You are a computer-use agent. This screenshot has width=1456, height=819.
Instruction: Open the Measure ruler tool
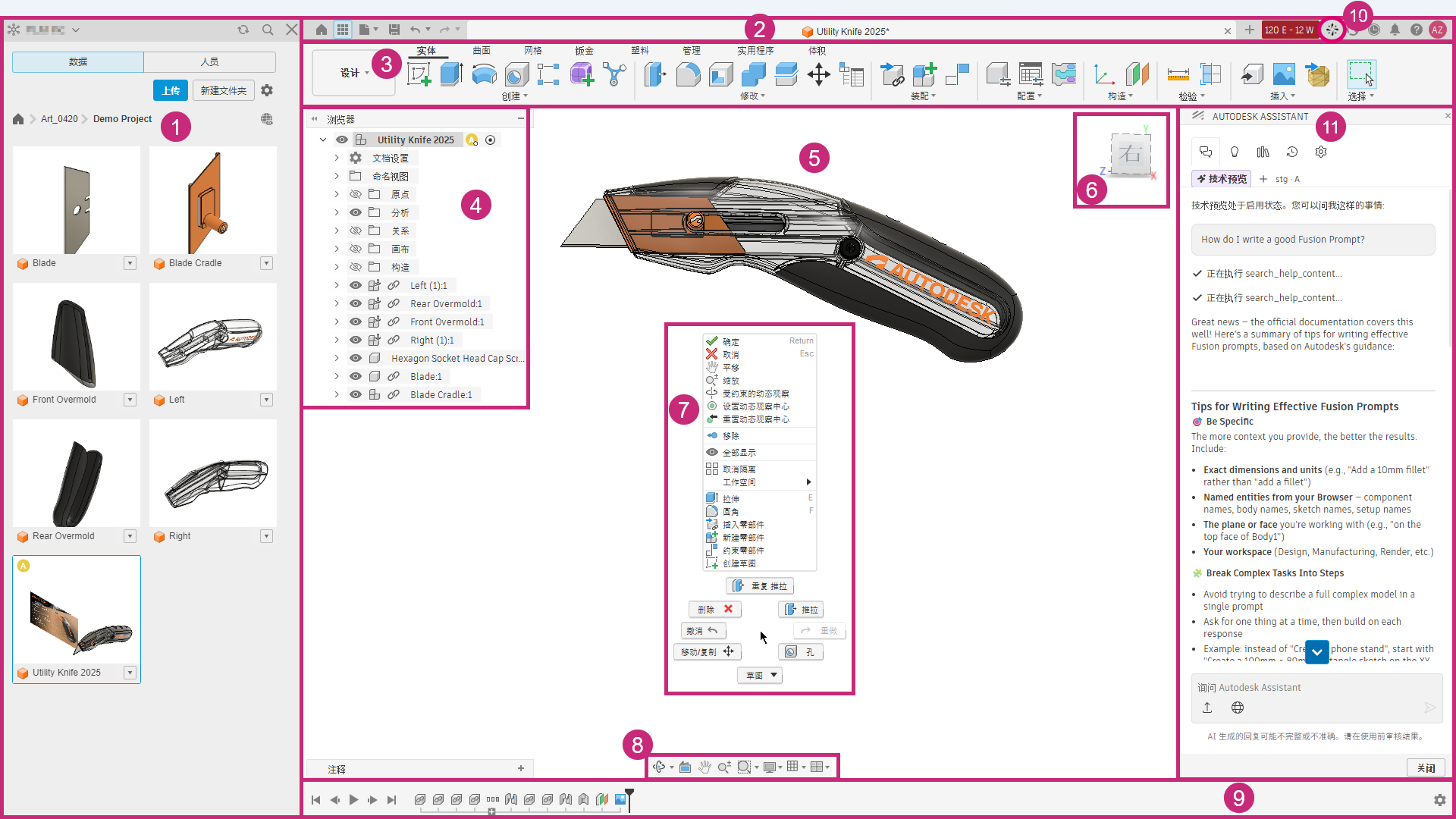[x=1178, y=74]
